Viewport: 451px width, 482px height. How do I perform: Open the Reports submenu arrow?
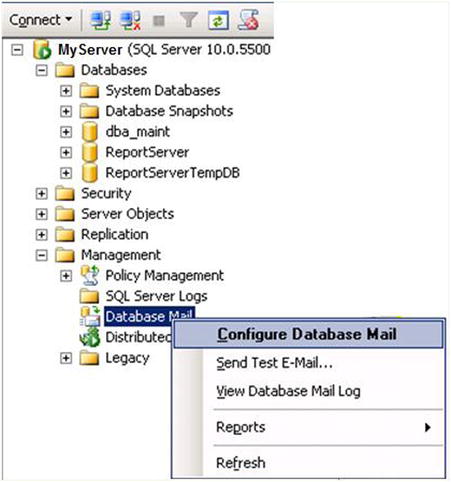(428, 427)
